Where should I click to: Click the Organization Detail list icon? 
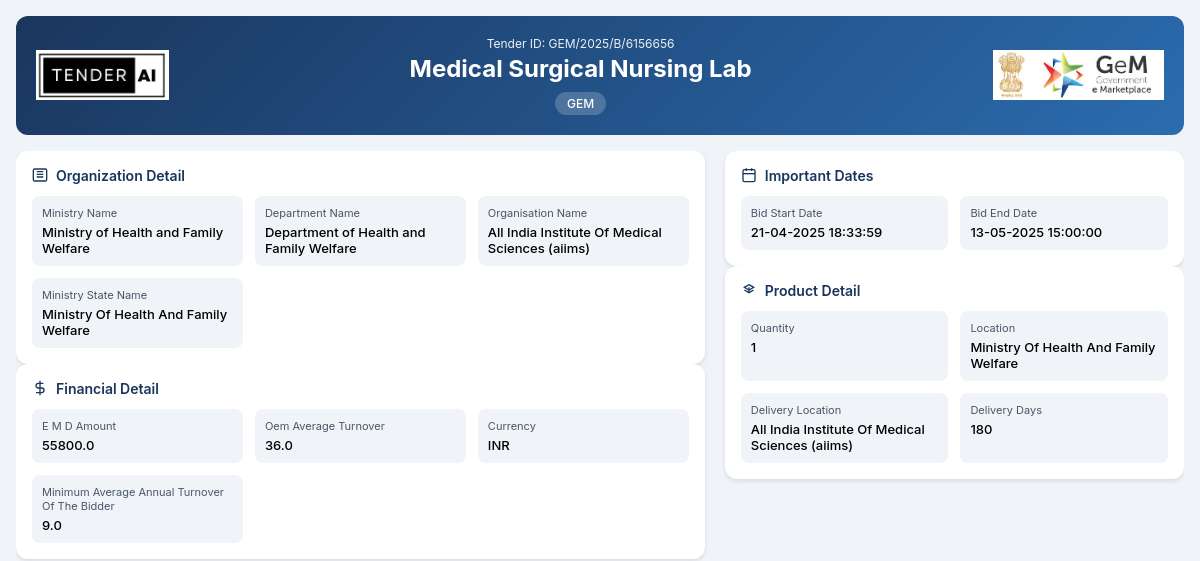coord(40,176)
